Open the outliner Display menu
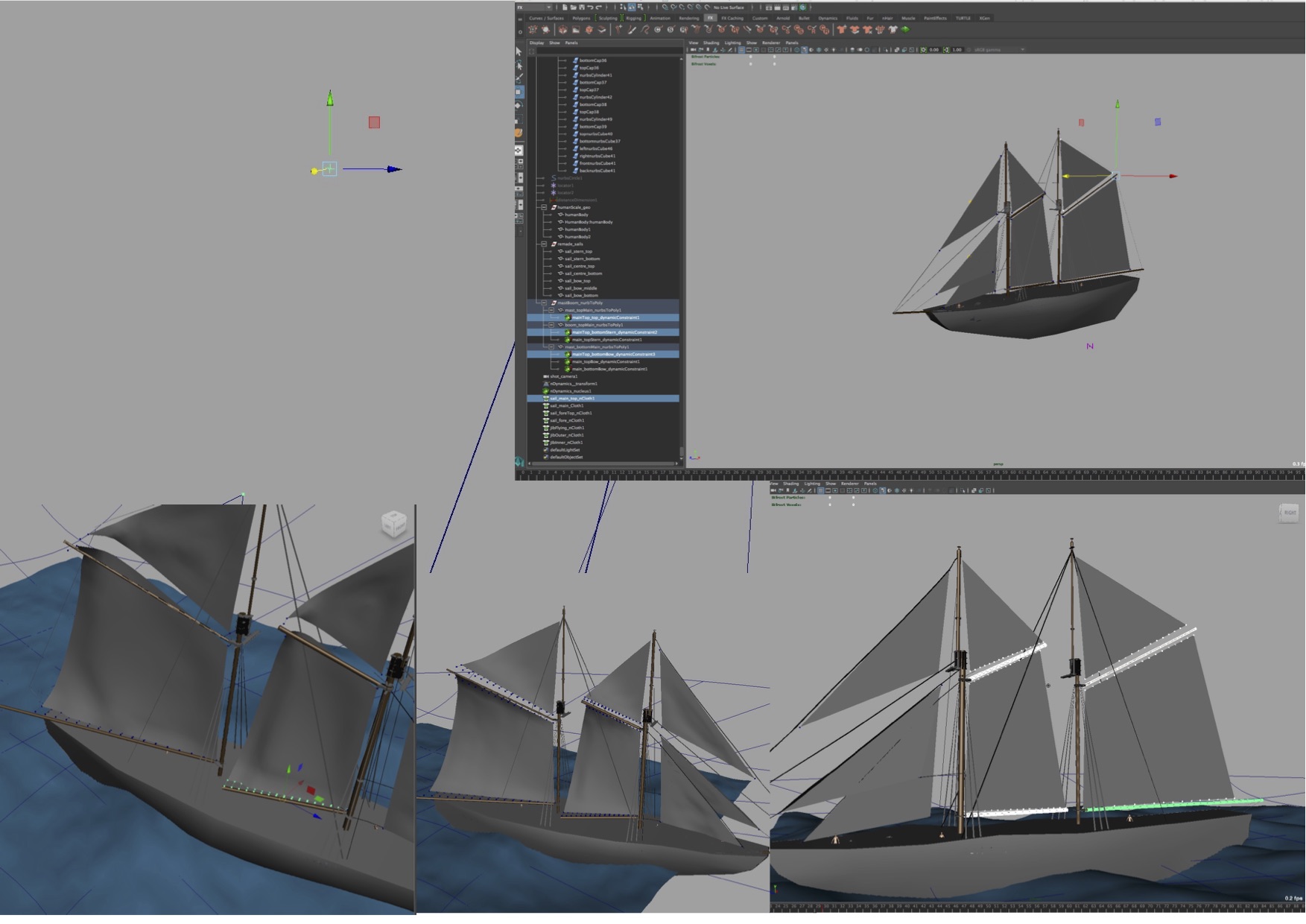Image resolution: width=1306 pixels, height=924 pixels. pos(536,42)
